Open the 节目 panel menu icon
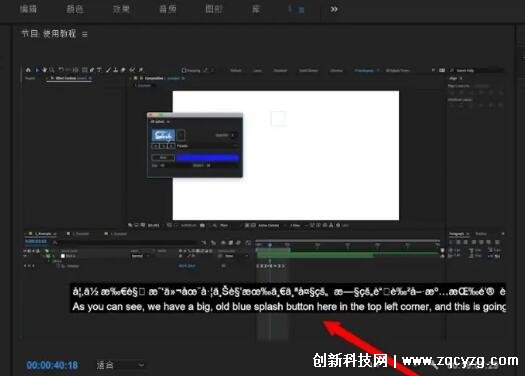Viewport: 525px width, 376px height. (85, 34)
